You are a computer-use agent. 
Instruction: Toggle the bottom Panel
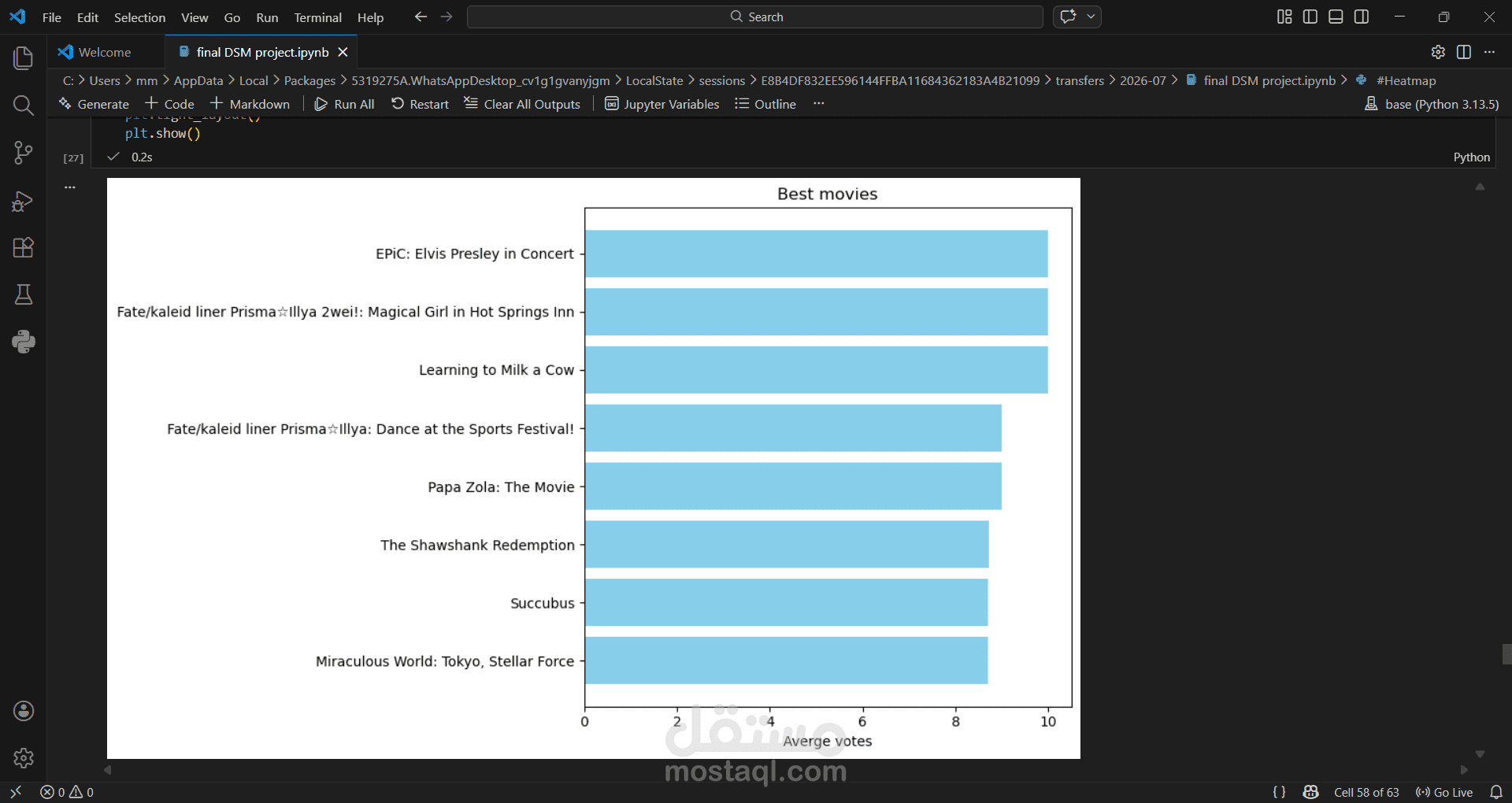[x=1336, y=17]
